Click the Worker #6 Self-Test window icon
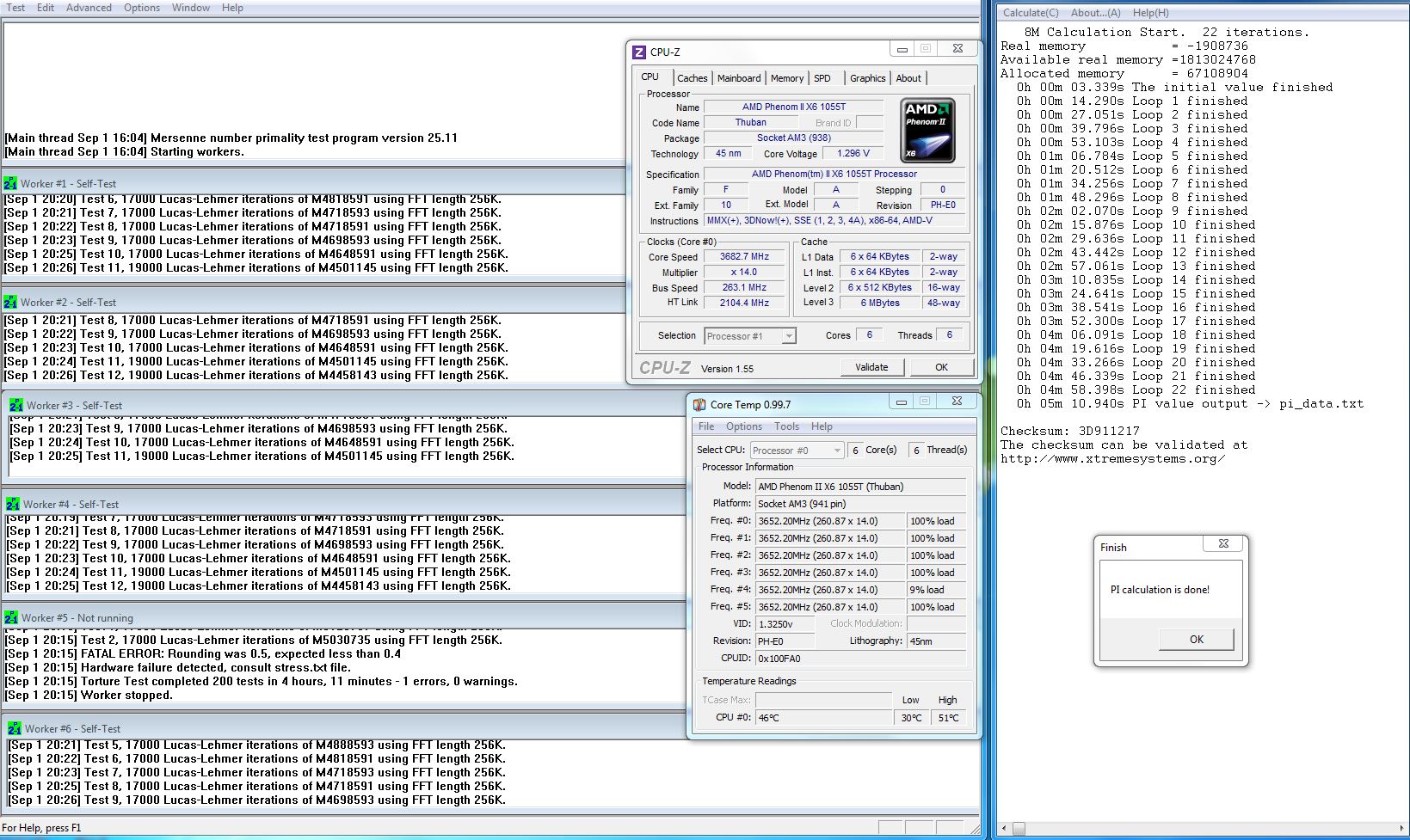Screen dimensions: 1410x840 (15, 728)
